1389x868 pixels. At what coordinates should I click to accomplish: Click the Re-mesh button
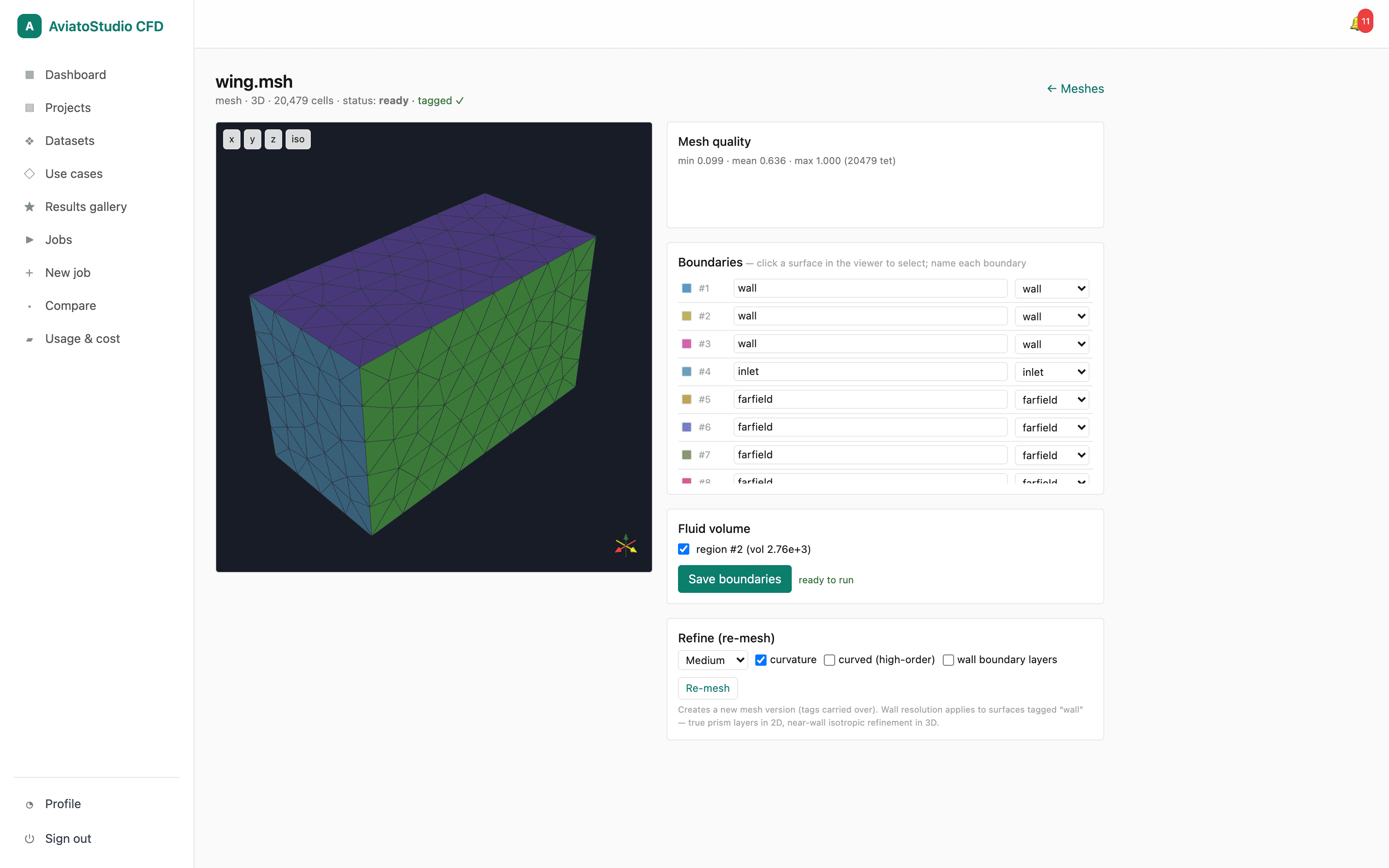pos(708,688)
